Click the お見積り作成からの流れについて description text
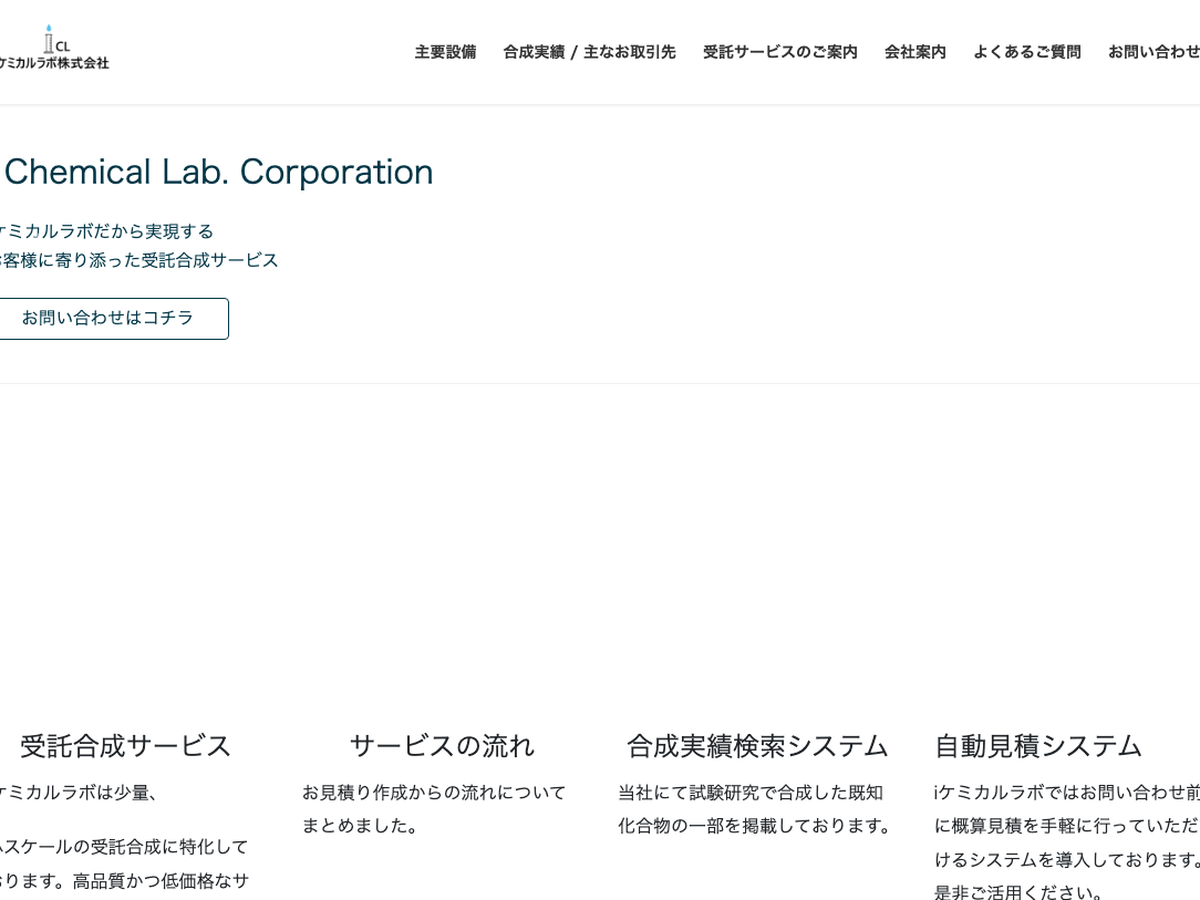The image size is (1200, 900). 434,793
